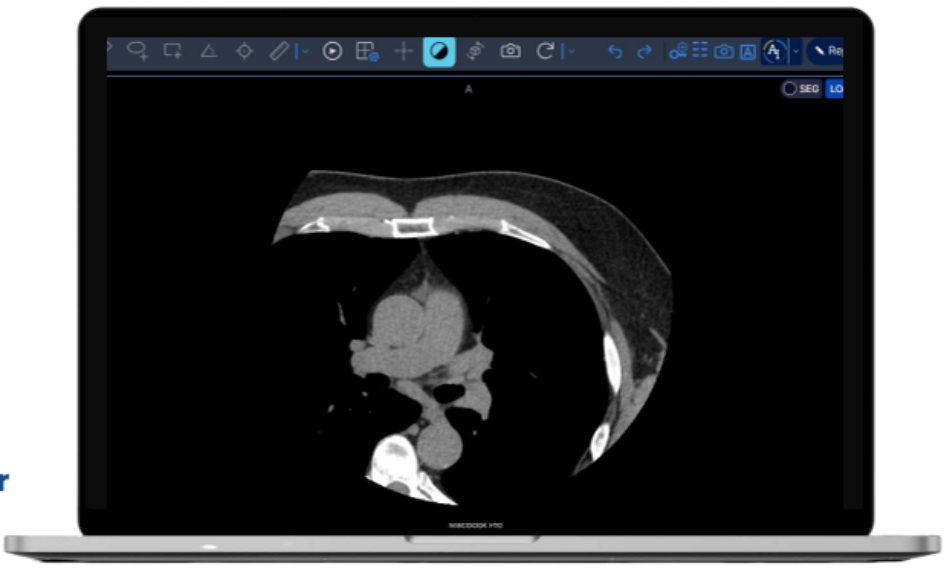The image size is (948, 568).
Task: Click the rotate clockwise icon
Action: click(x=545, y=51)
